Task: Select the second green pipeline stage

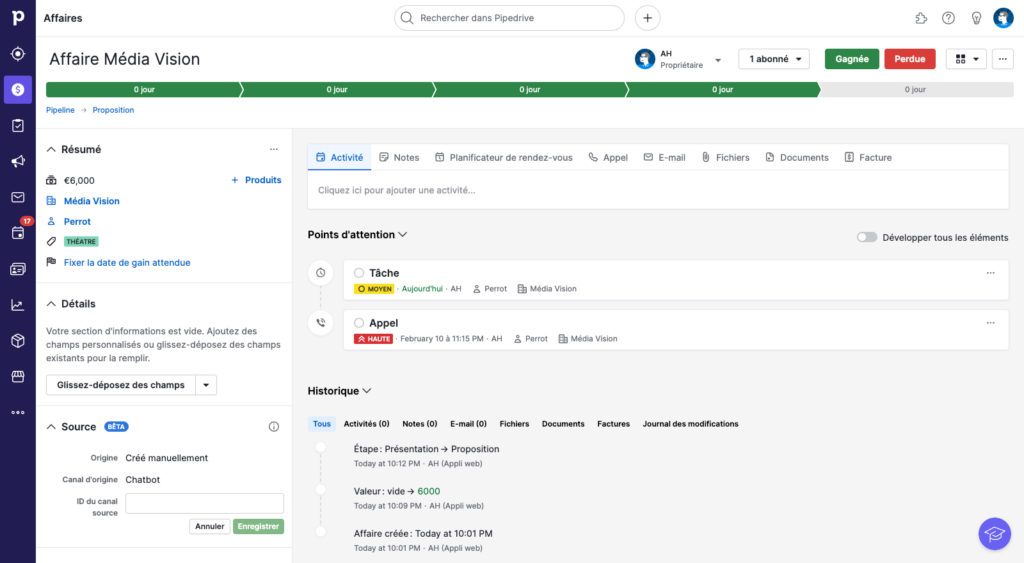Action: 337,89
